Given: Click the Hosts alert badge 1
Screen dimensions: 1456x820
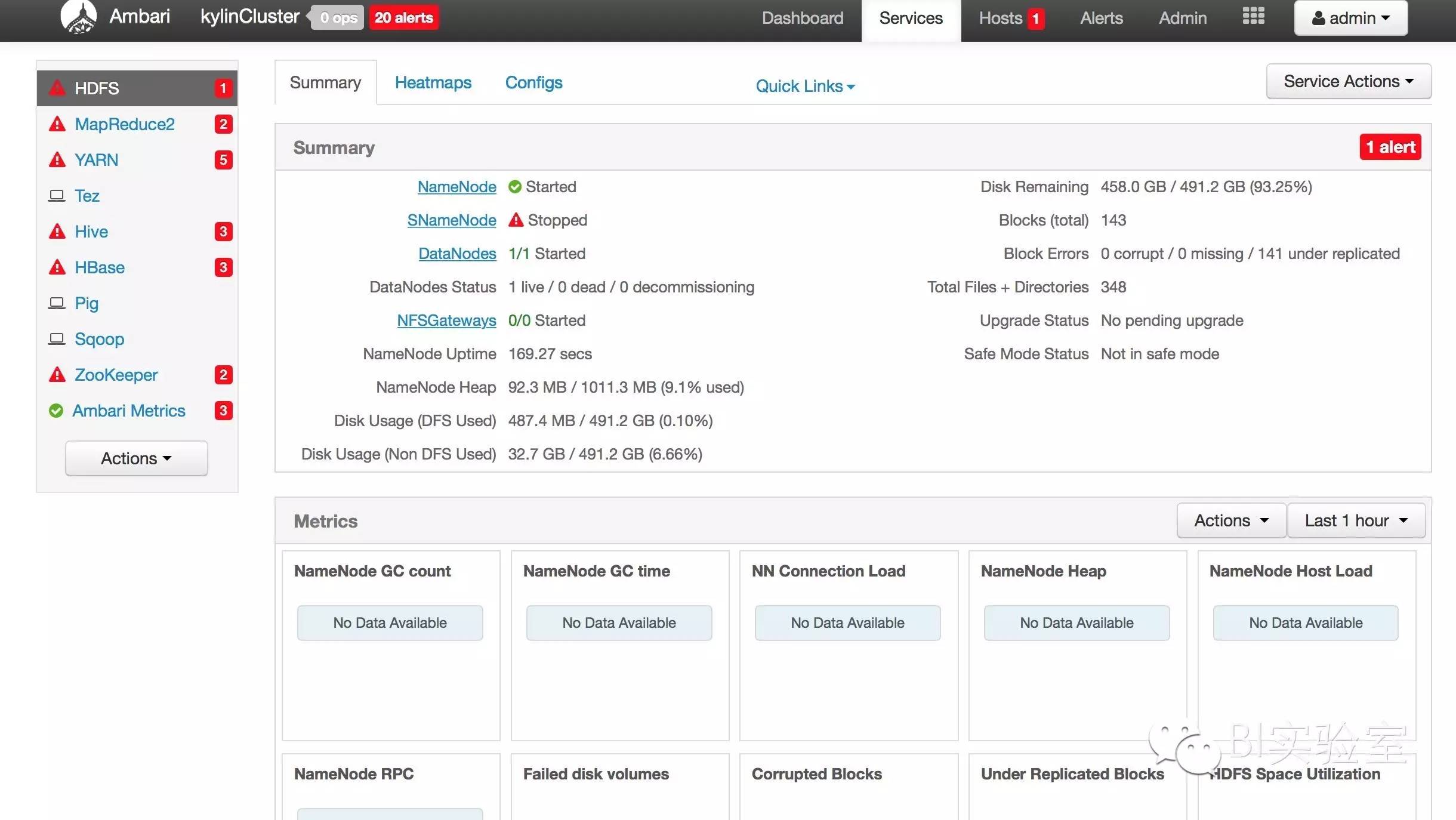Looking at the screenshot, I should click(1036, 19).
